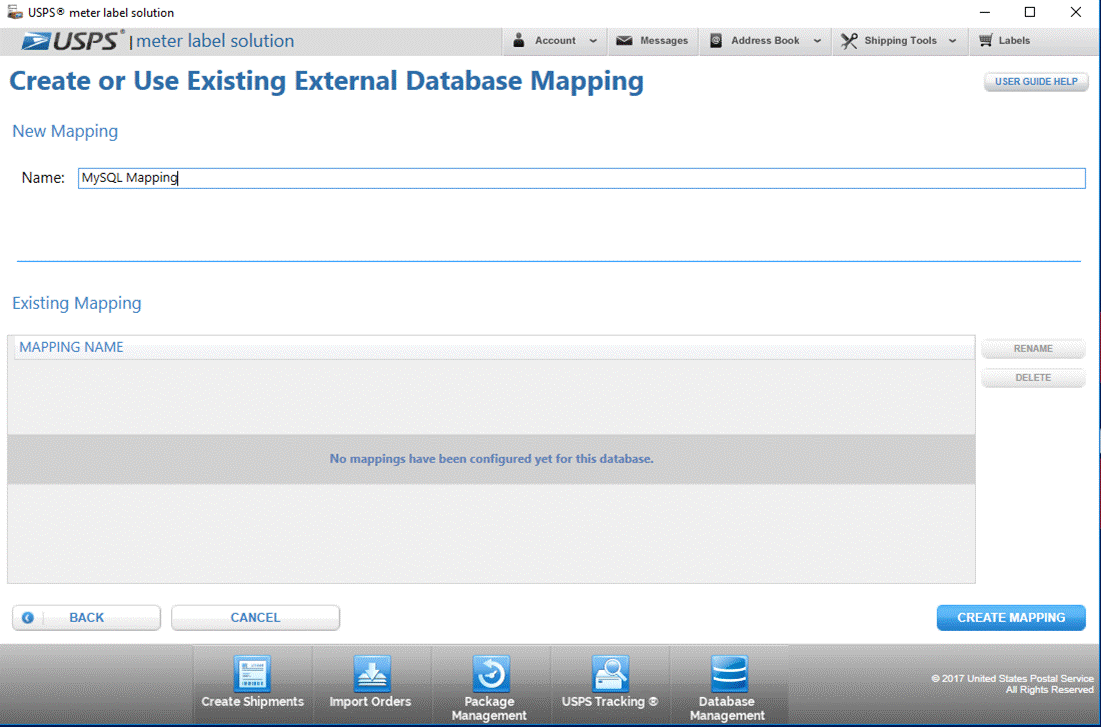Click the Cancel button
Image resolution: width=1101 pixels, height=727 pixels.
pos(256,617)
